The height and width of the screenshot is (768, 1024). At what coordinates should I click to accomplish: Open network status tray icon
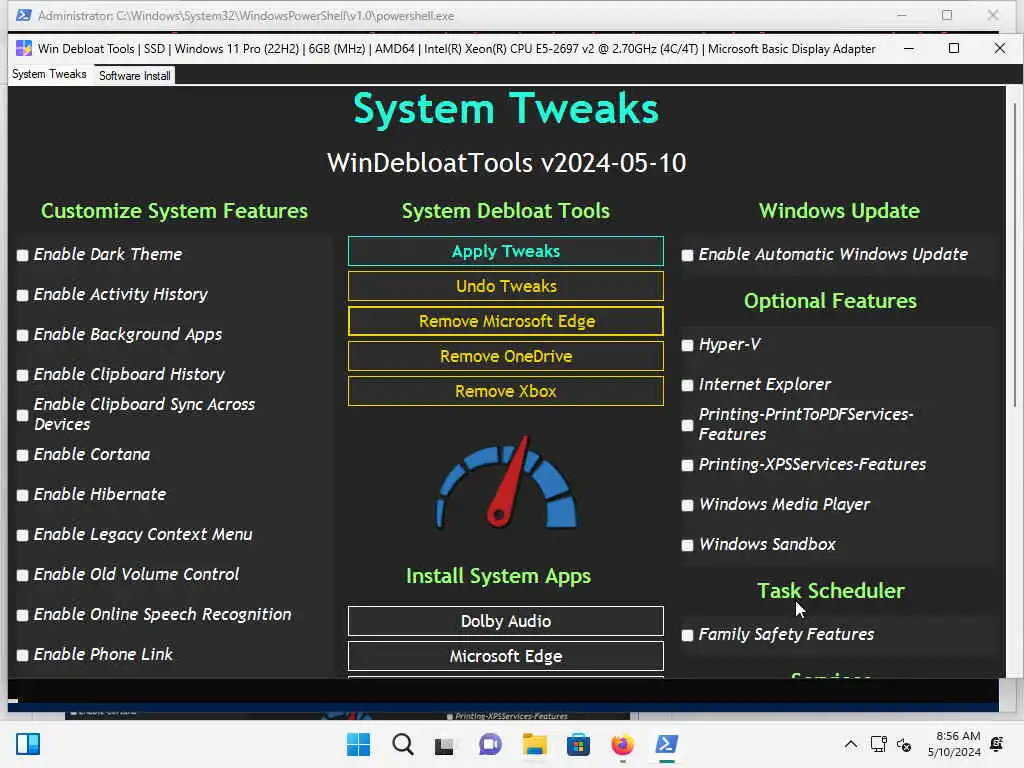tap(878, 744)
